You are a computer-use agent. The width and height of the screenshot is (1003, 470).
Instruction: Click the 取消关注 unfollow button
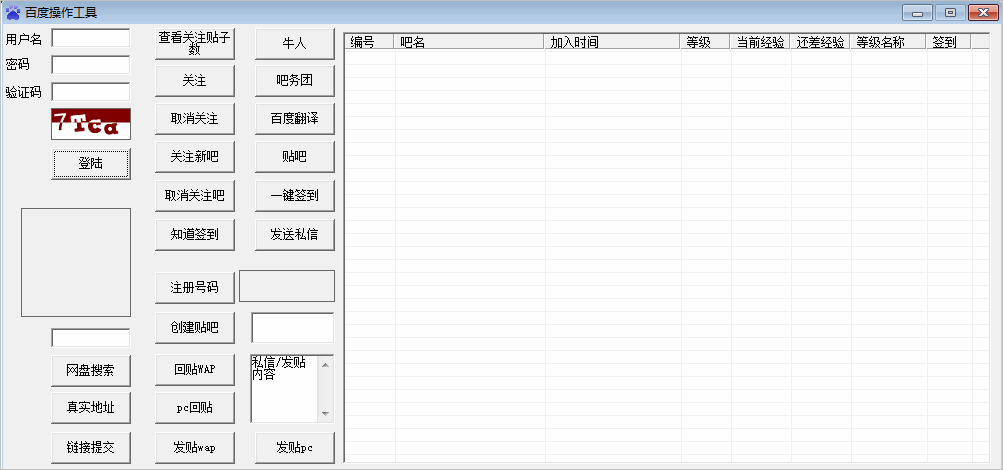(x=195, y=119)
